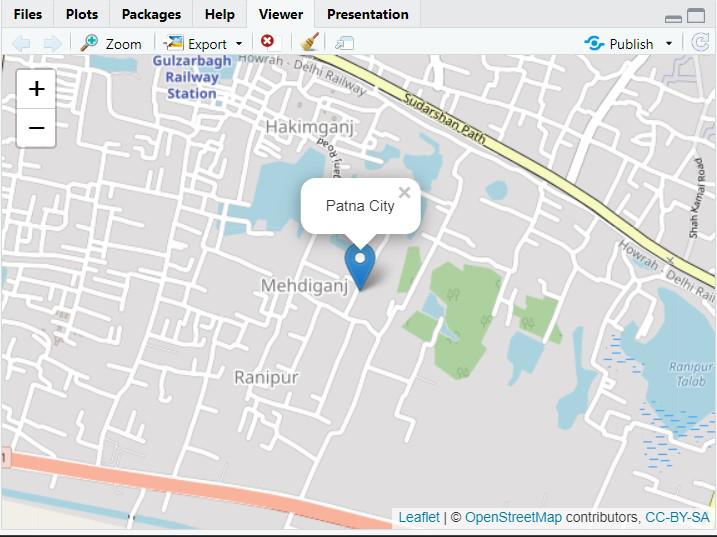Zoom in the map with plus button
Image resolution: width=717 pixels, height=537 pixels.
point(36,89)
